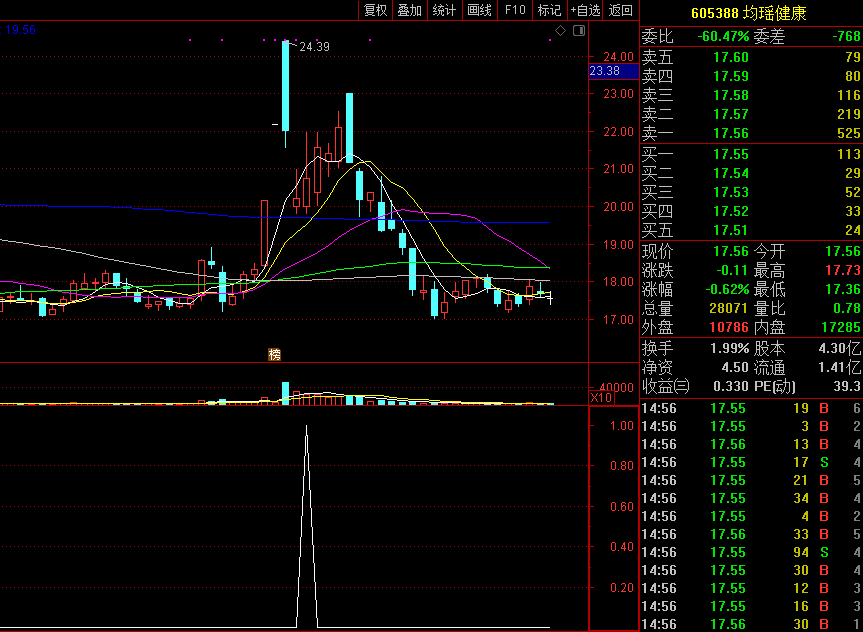
Task: Click the 换手 value 1.99%
Action: (x=729, y=348)
